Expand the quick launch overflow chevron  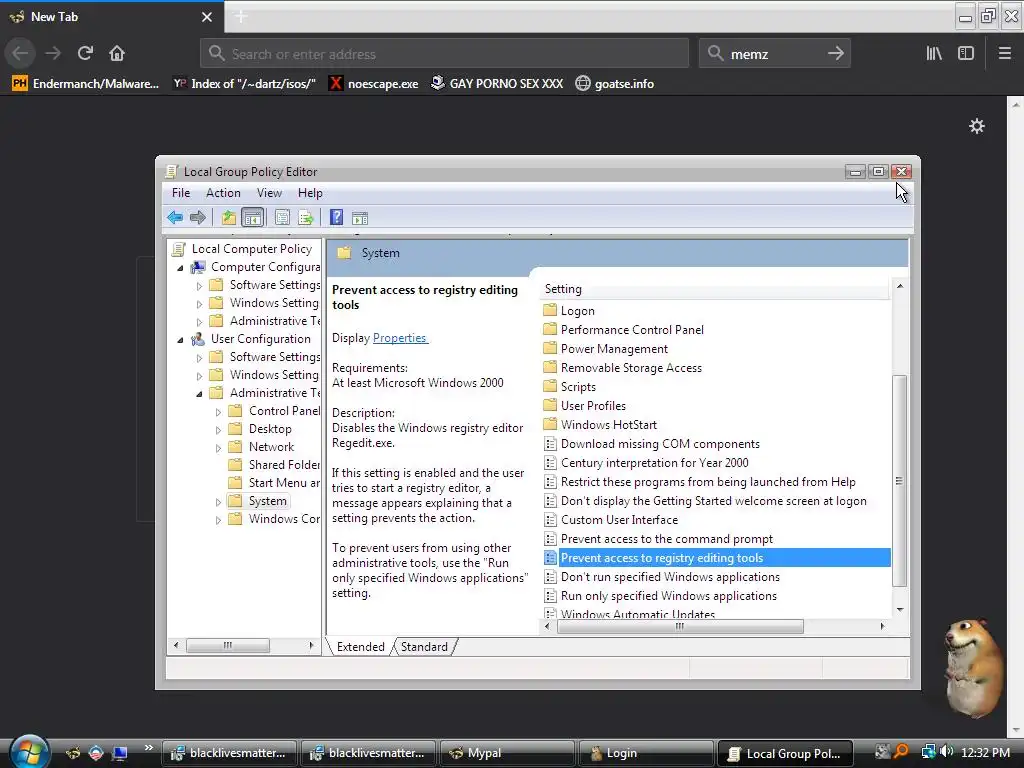[x=149, y=748]
